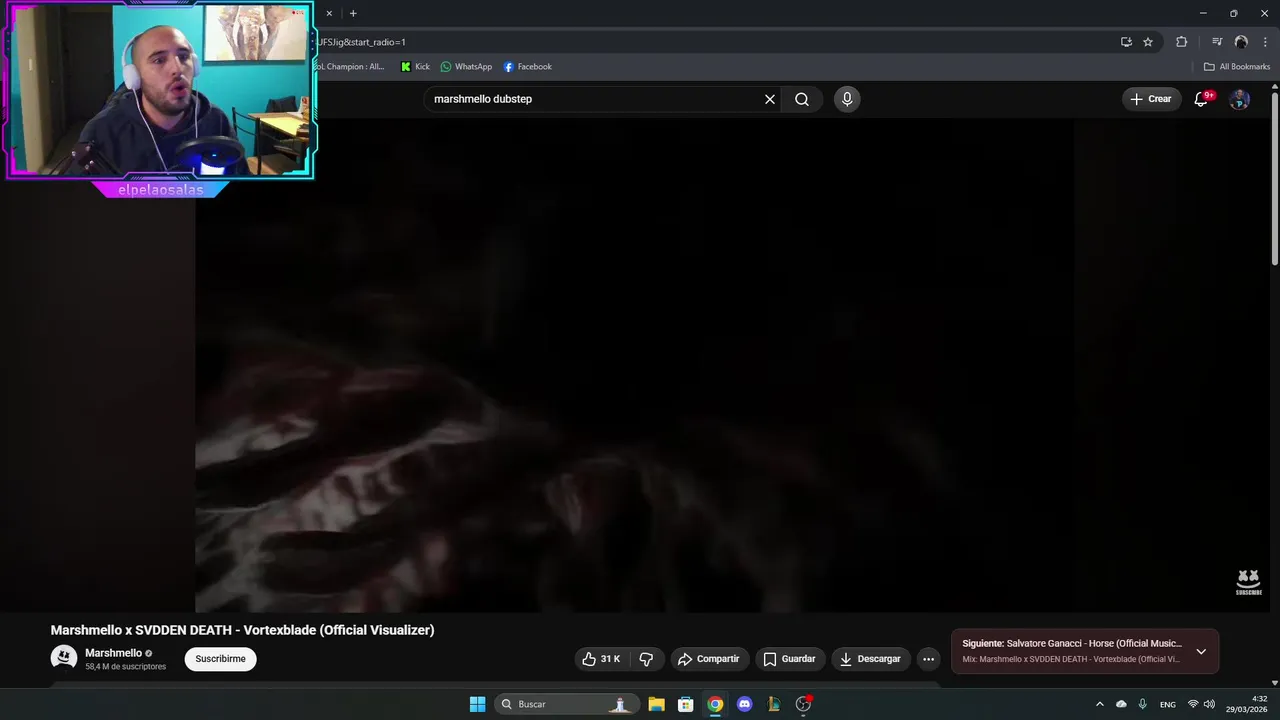1280x720 pixels.
Task: Open the Kick bookmark
Action: pos(415,67)
